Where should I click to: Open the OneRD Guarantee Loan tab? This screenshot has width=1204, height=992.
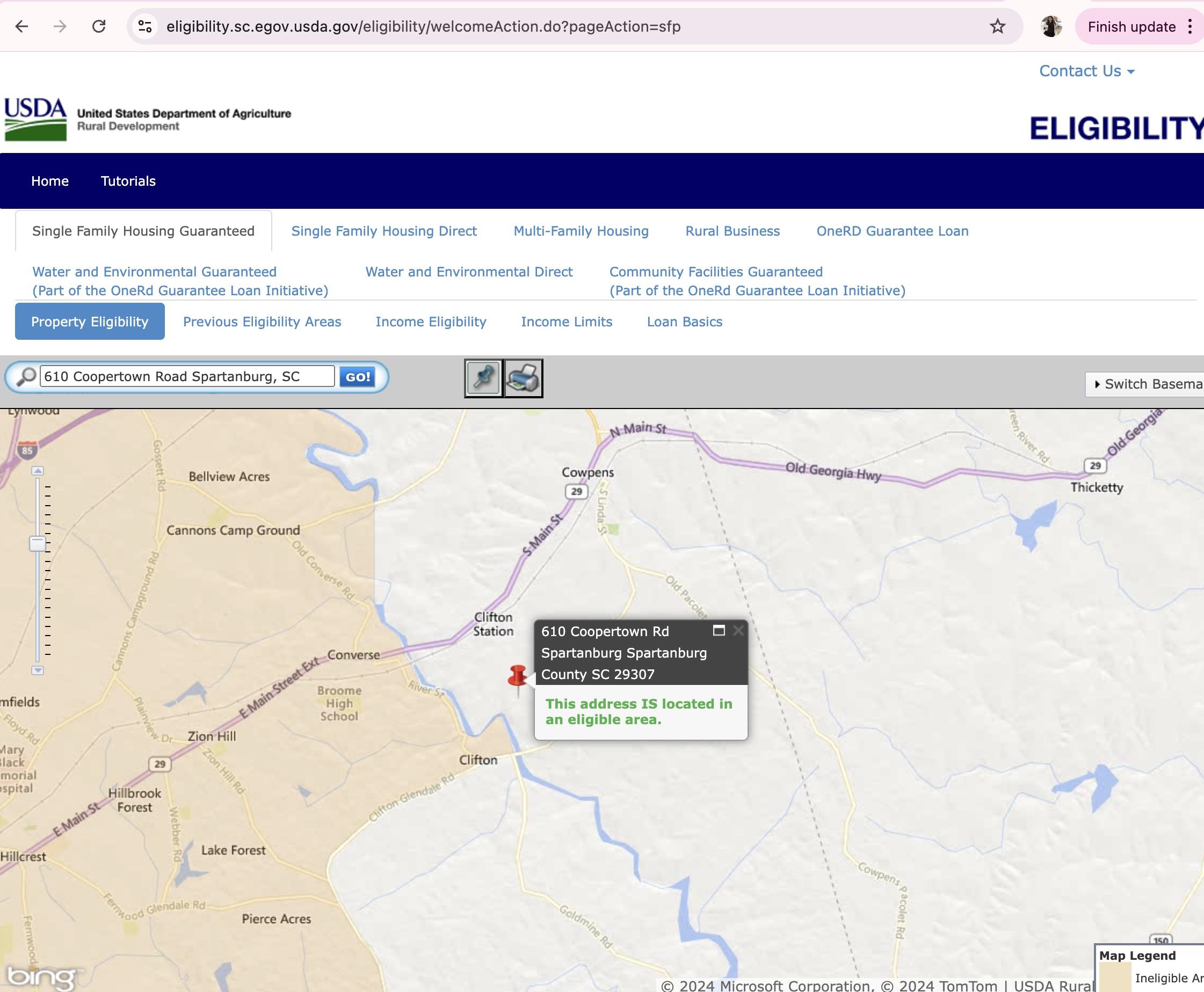[893, 231]
